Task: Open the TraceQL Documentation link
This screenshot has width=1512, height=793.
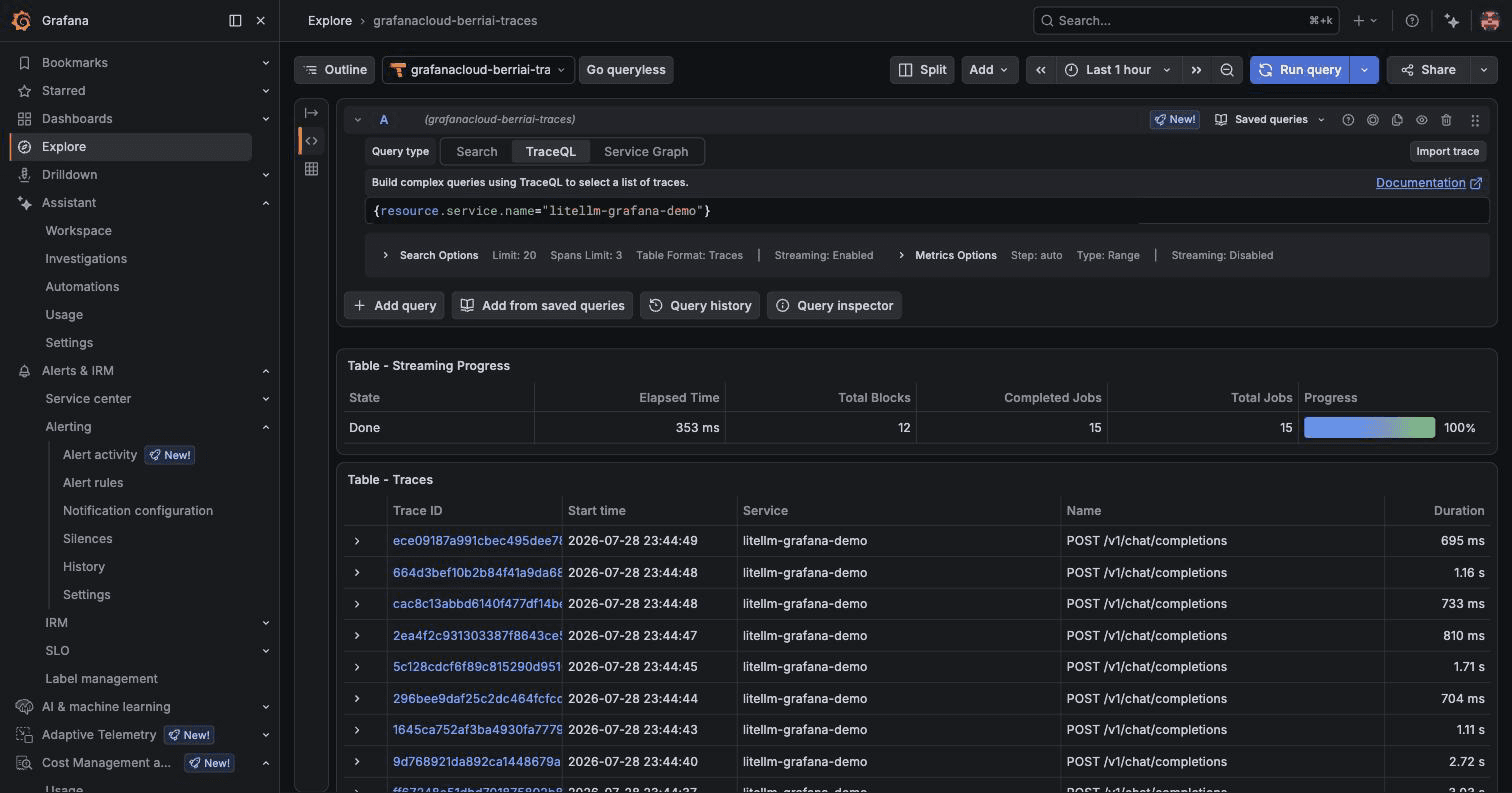Action: (1428, 183)
